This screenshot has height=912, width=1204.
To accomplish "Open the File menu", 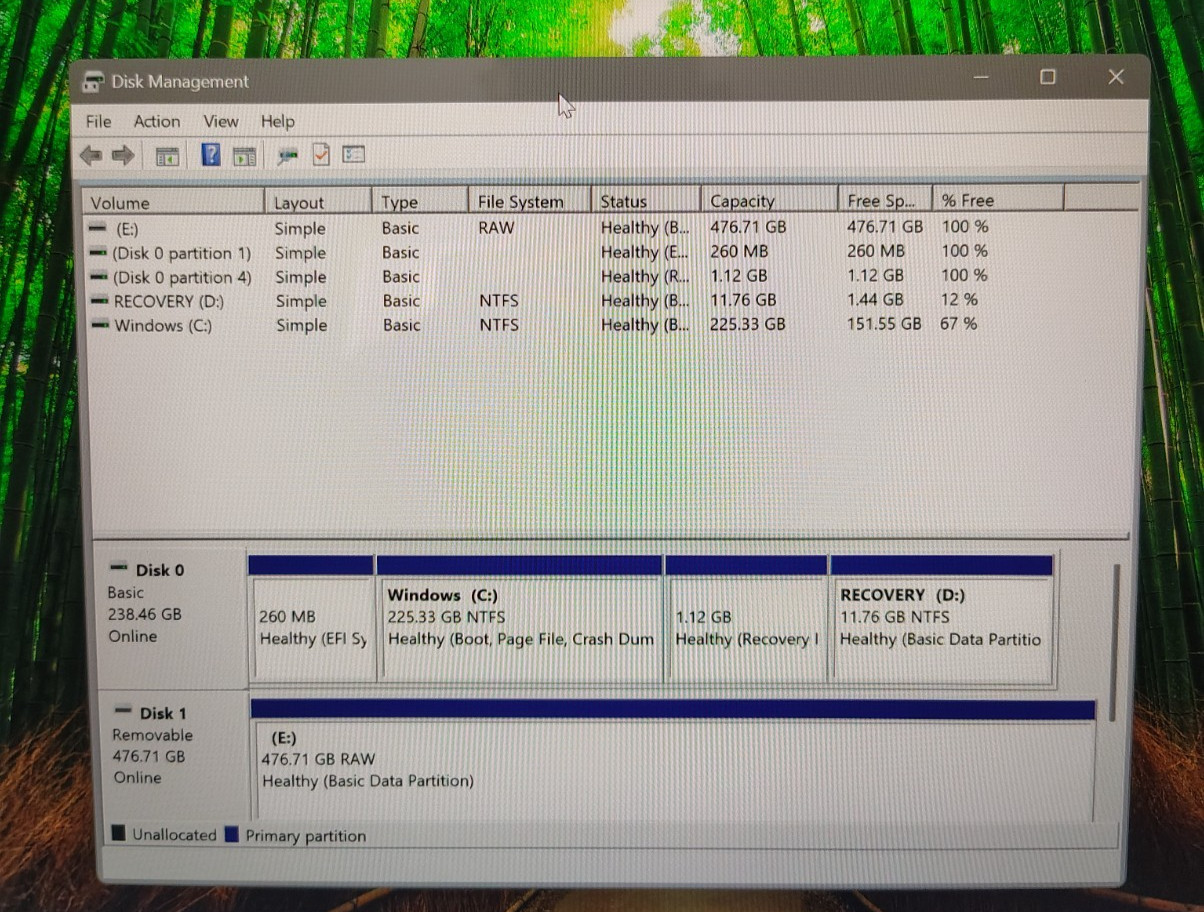I will [98, 121].
